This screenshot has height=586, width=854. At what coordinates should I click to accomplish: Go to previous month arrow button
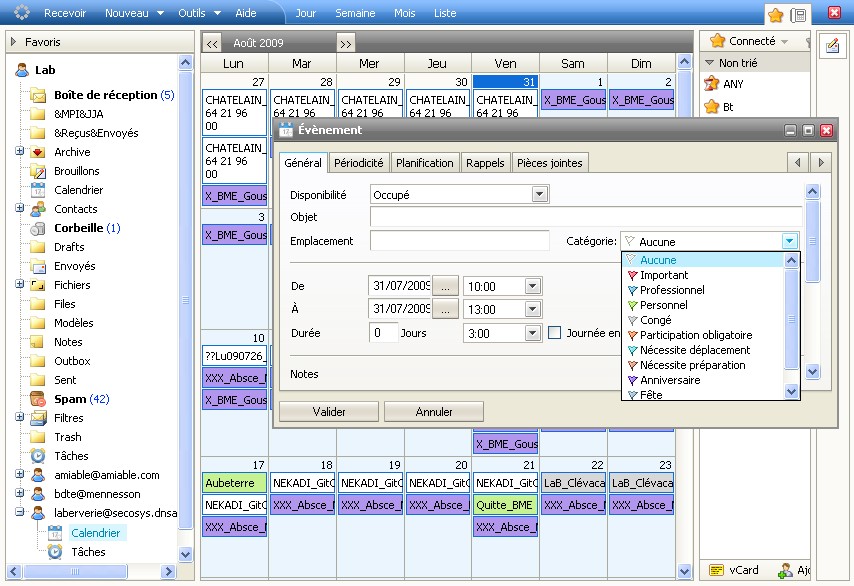212,44
